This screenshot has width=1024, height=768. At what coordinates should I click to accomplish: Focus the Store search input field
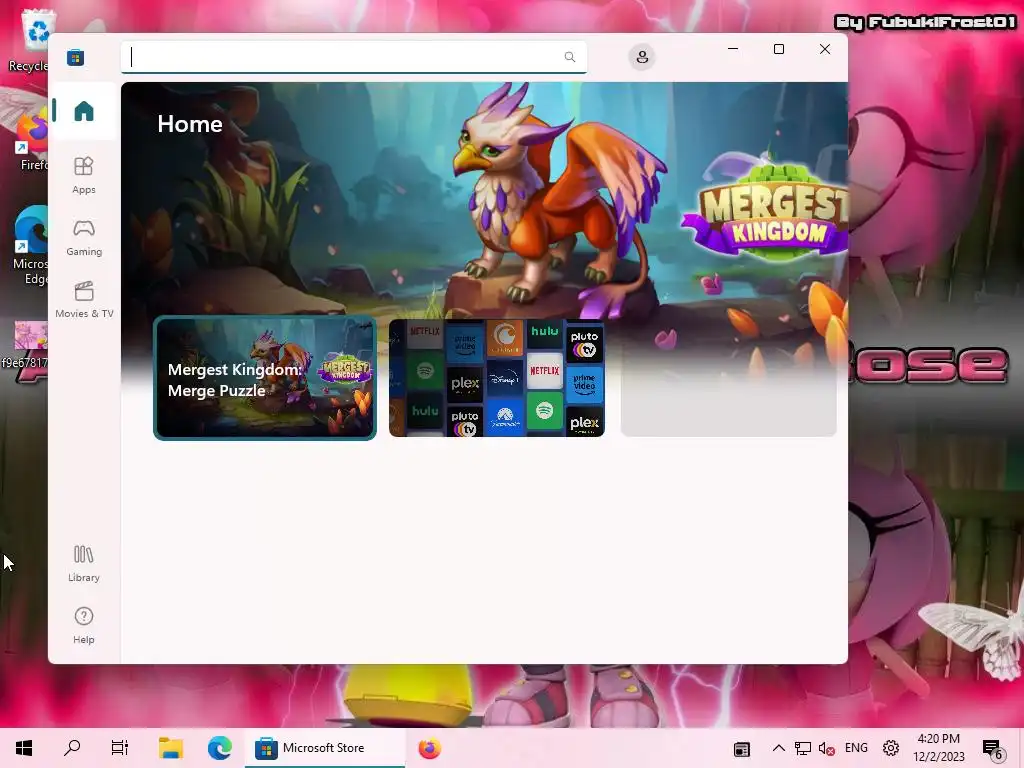coord(353,57)
